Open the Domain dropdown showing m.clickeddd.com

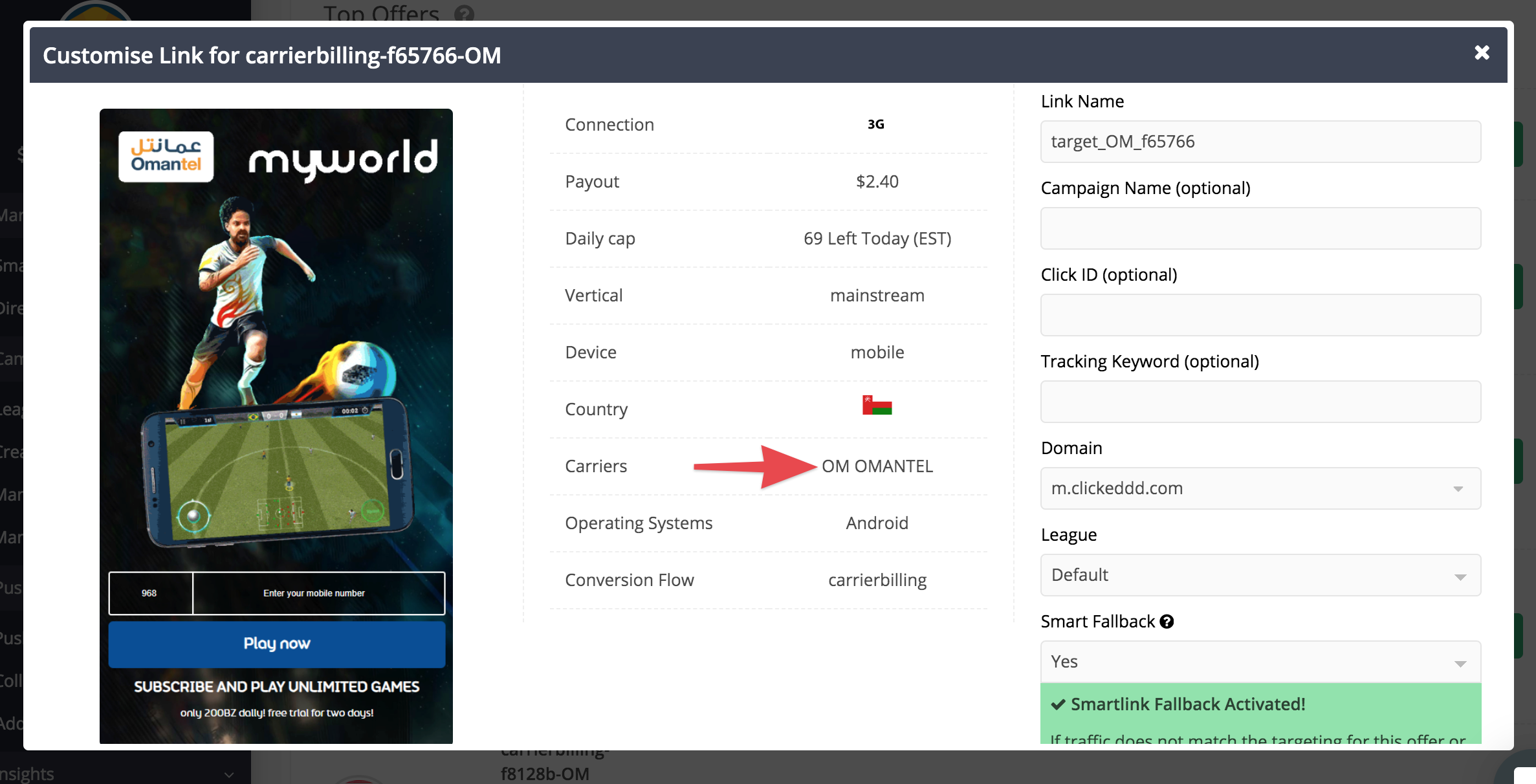tap(1260, 488)
